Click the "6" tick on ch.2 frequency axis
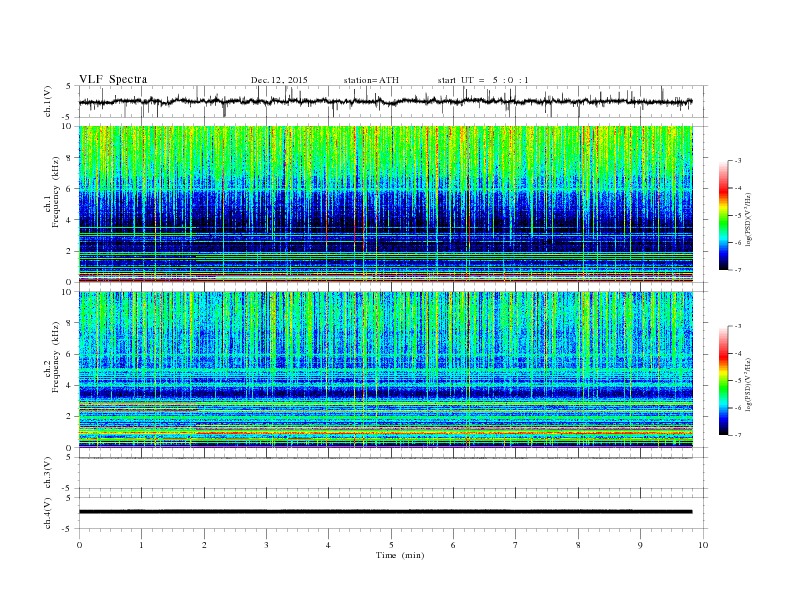The width and height of the screenshot is (792, 612). (70, 354)
